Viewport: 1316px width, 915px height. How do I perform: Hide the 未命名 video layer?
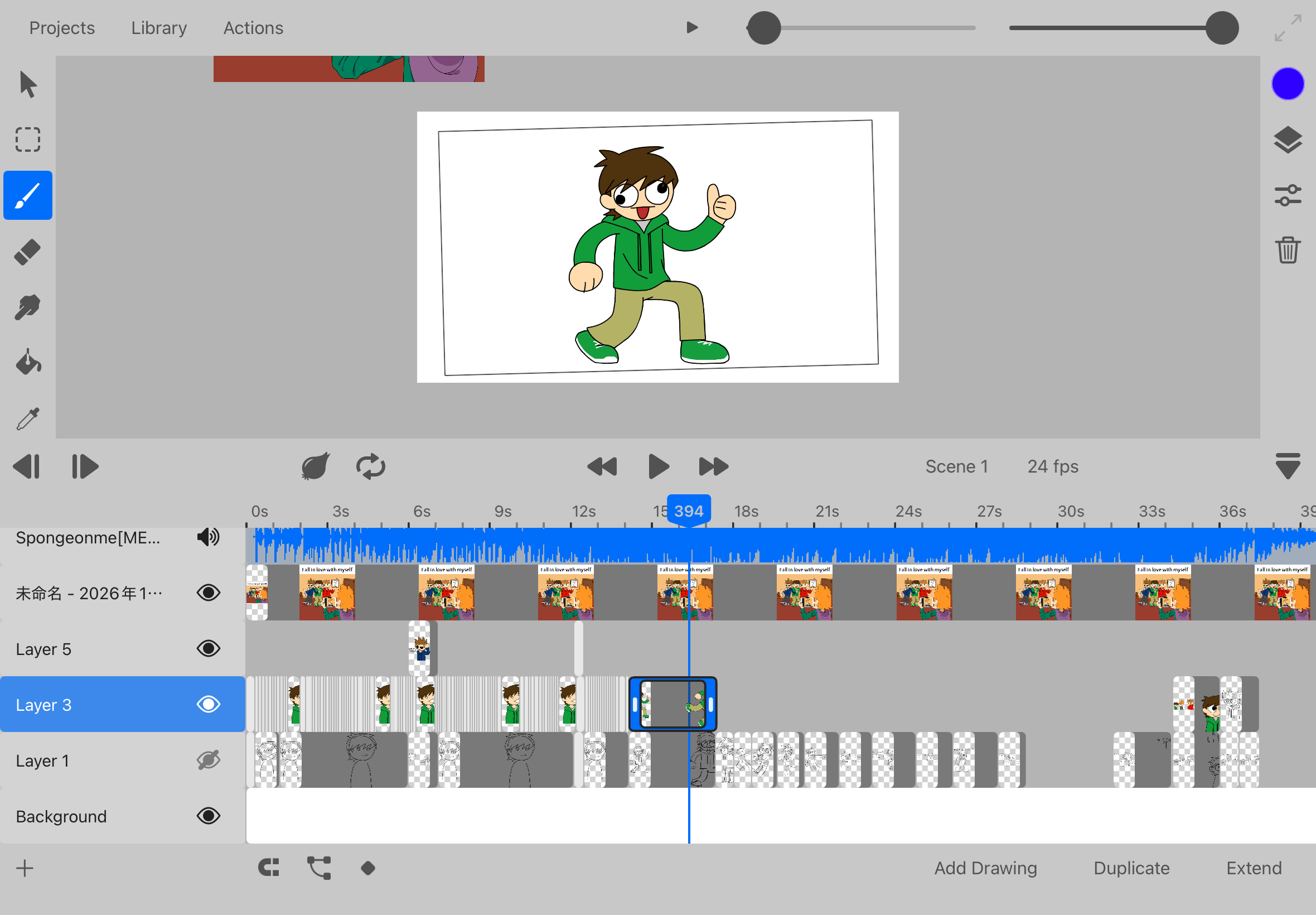(209, 593)
